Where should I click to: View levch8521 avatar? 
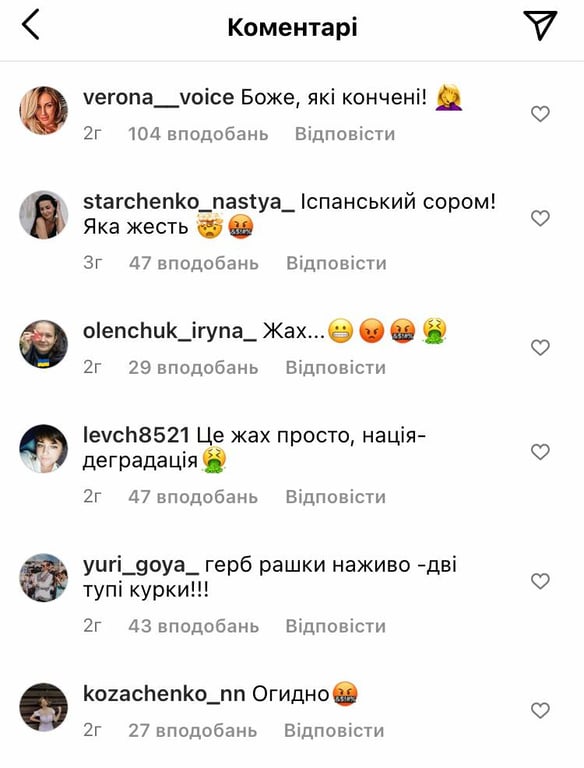tap(44, 449)
